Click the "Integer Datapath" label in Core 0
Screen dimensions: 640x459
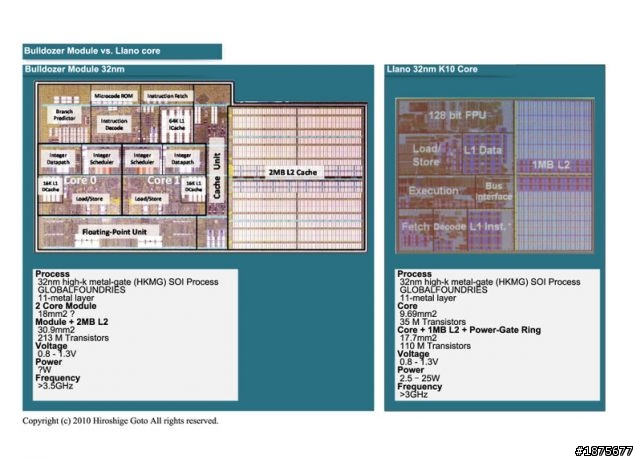click(x=58, y=159)
